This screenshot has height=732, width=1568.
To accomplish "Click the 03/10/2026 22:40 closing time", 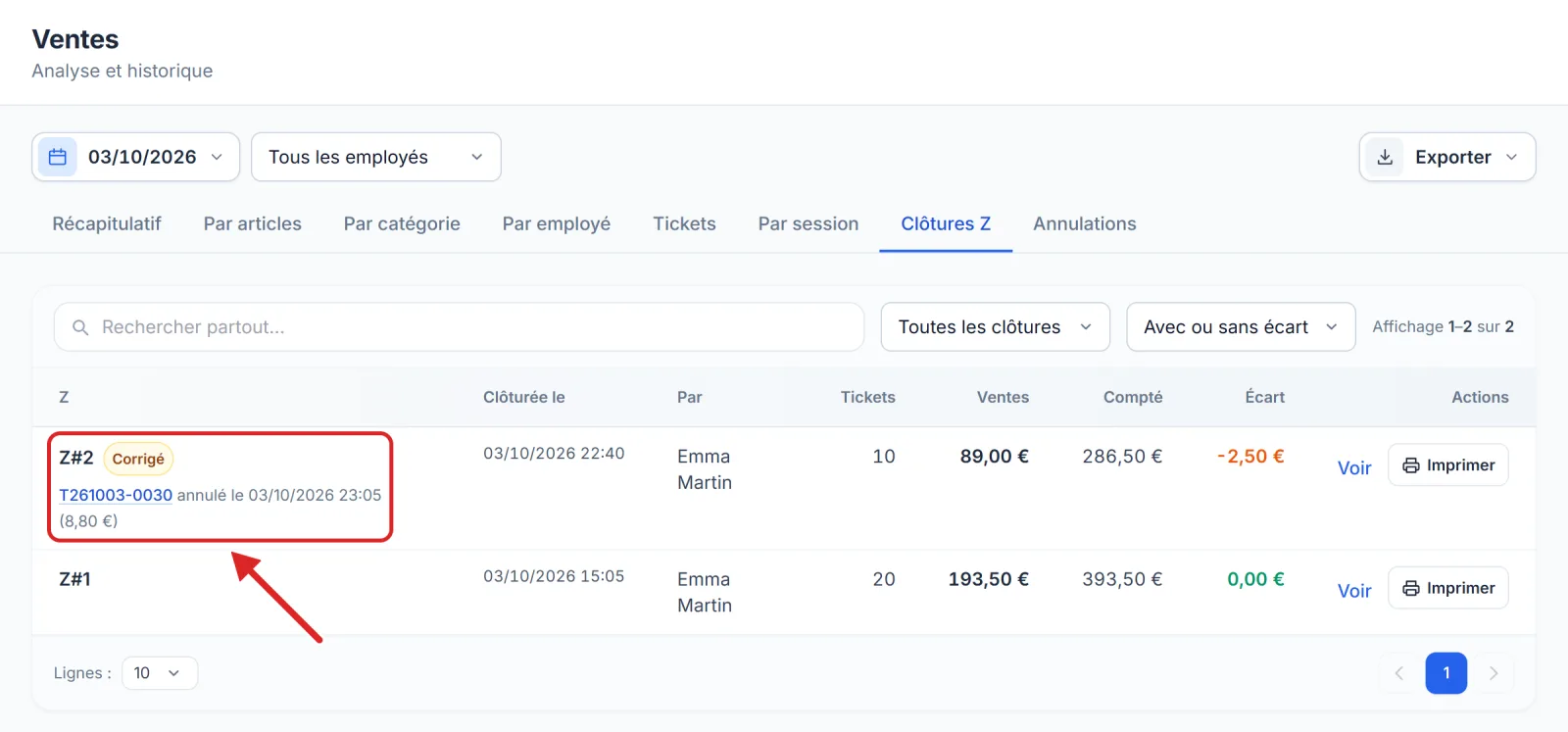I will pos(554,454).
